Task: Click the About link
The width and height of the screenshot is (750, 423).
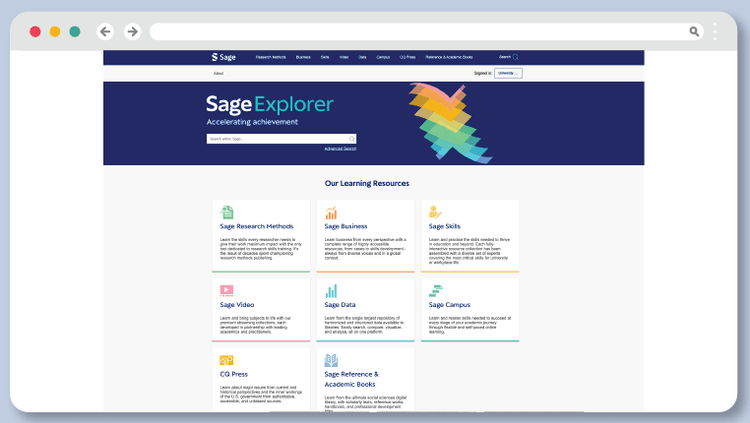Action: tap(218, 73)
